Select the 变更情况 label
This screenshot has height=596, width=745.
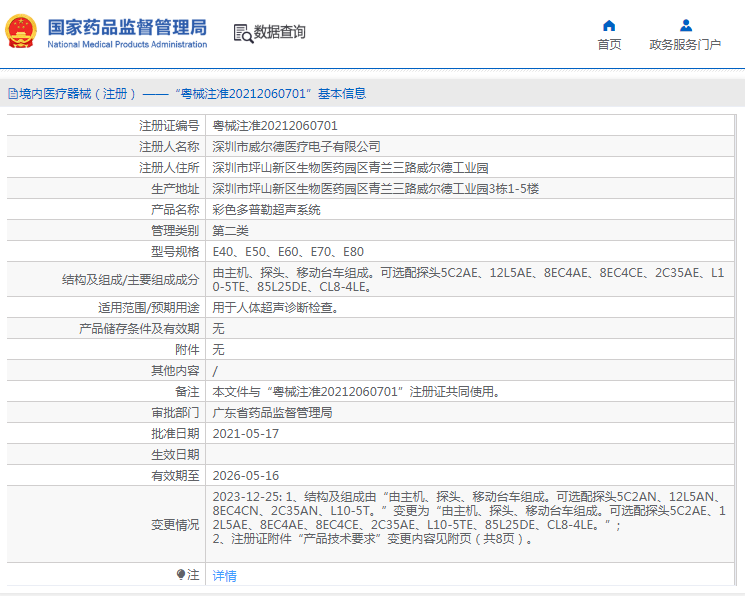click(x=175, y=525)
